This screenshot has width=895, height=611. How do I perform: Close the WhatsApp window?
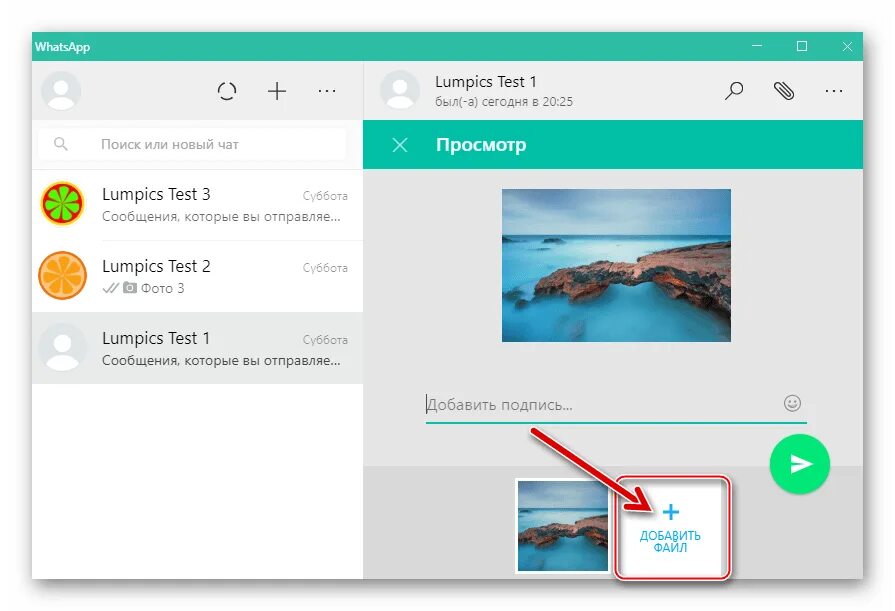point(847,46)
